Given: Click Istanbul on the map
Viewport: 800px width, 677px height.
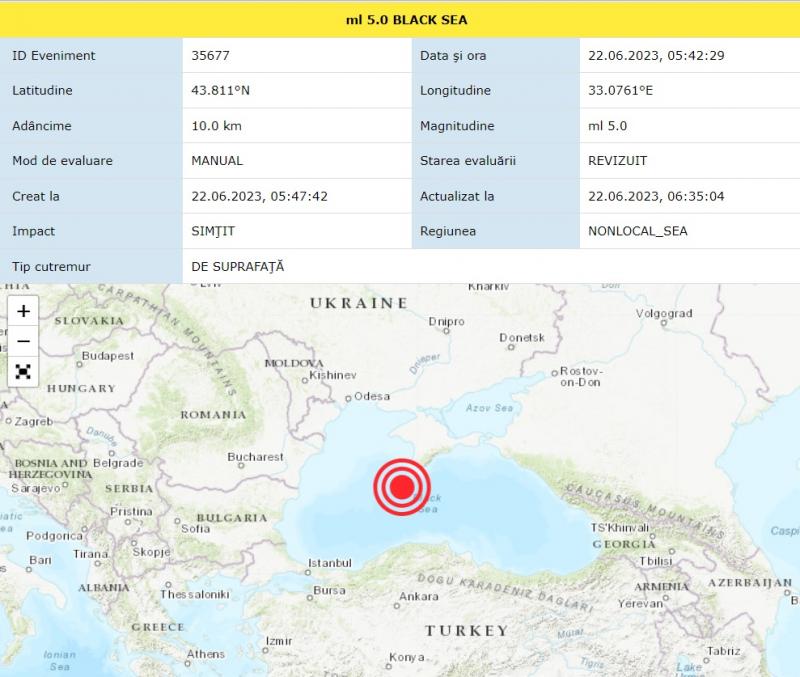Looking at the screenshot, I should coord(329,563).
